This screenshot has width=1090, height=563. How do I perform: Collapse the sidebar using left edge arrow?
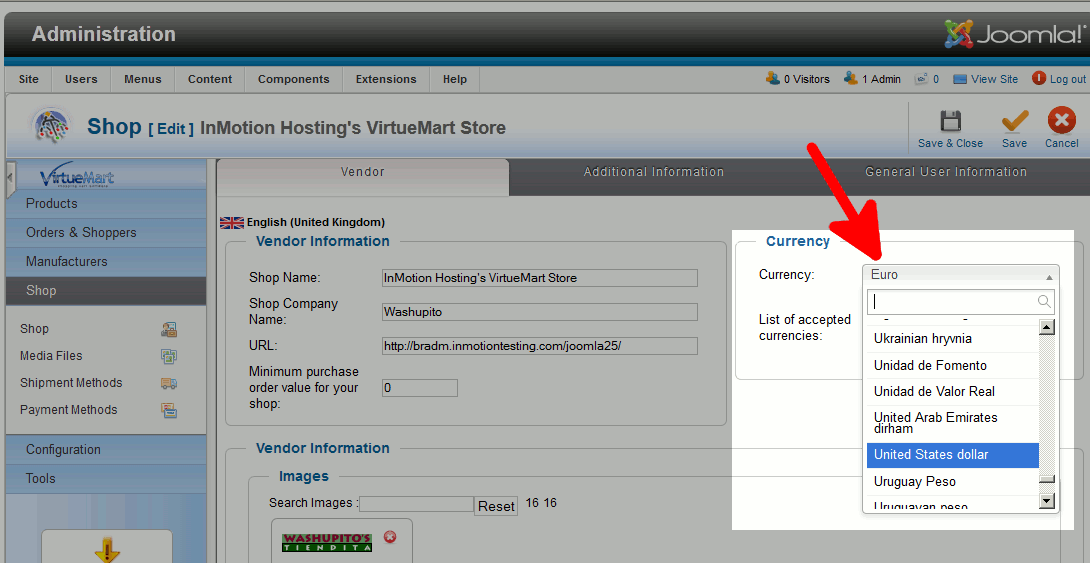10,177
